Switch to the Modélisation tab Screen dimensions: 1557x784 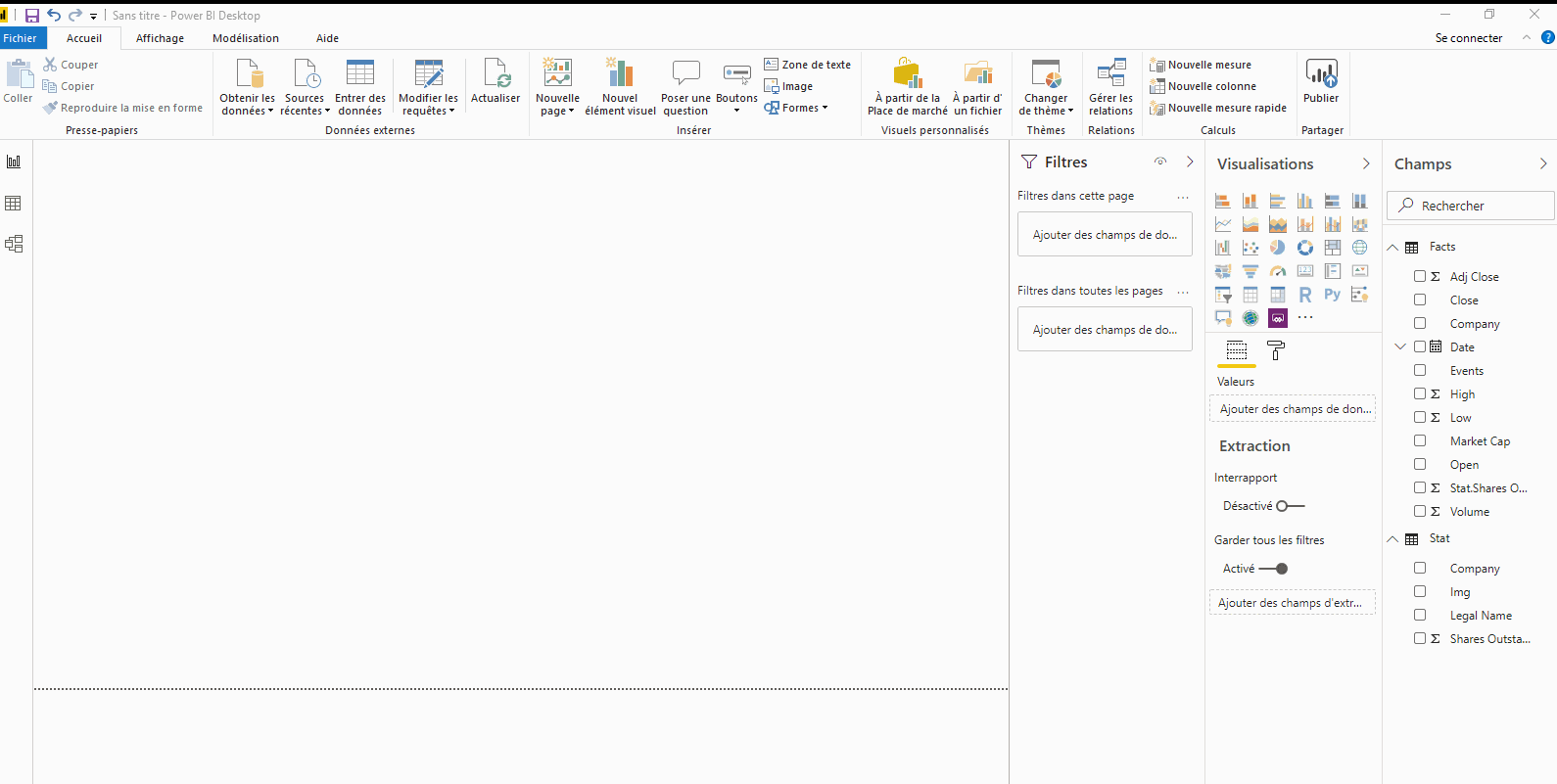[x=246, y=38]
